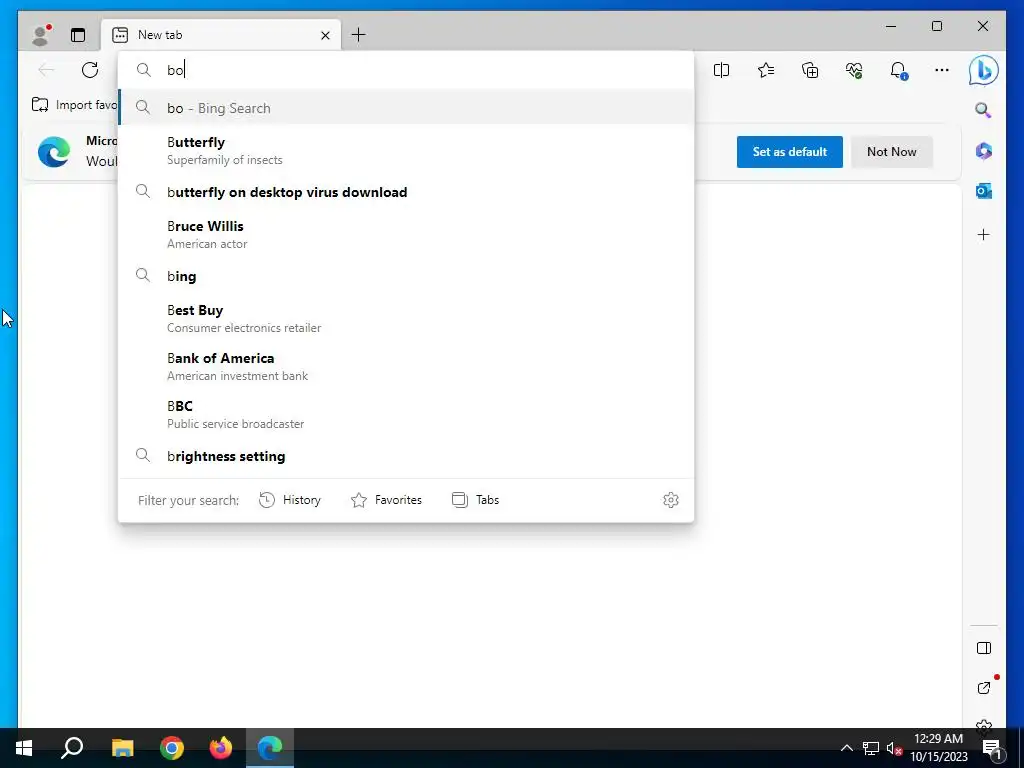Choose 'butterfly on desktop virus download' suggestion
Viewport: 1024px width, 768px height.
point(406,192)
